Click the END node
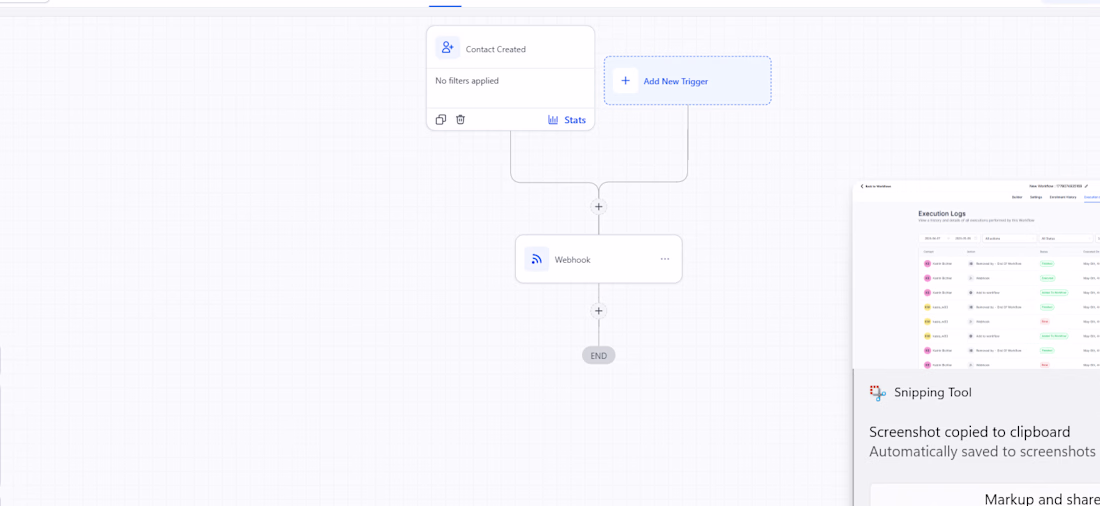 click(x=598, y=356)
